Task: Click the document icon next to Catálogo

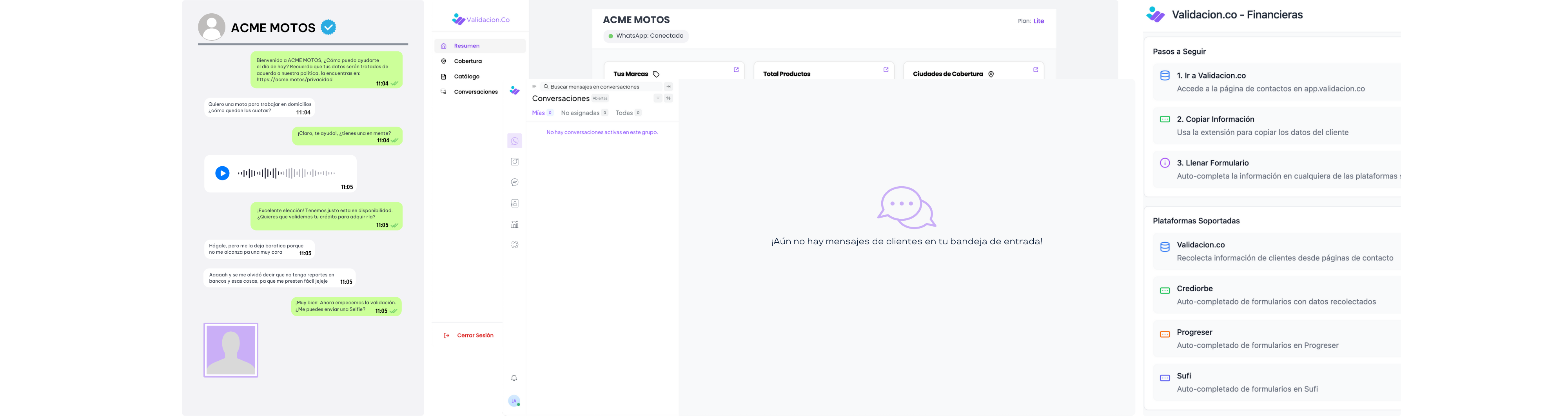Action: (443, 76)
